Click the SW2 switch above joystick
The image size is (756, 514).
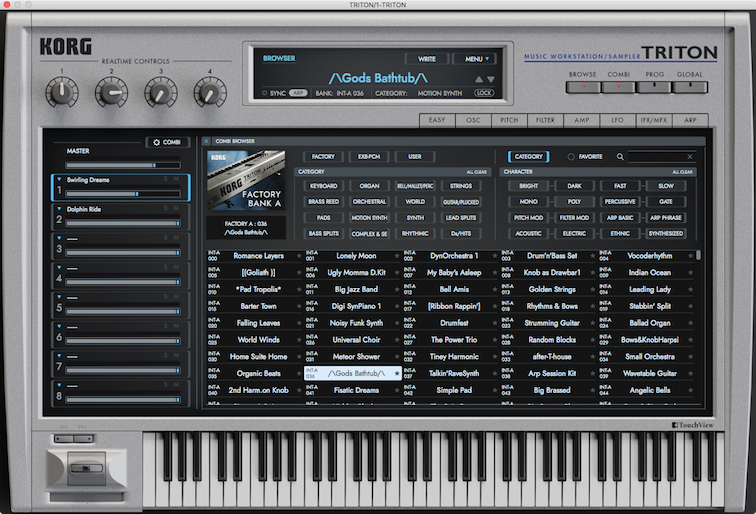pos(83,439)
